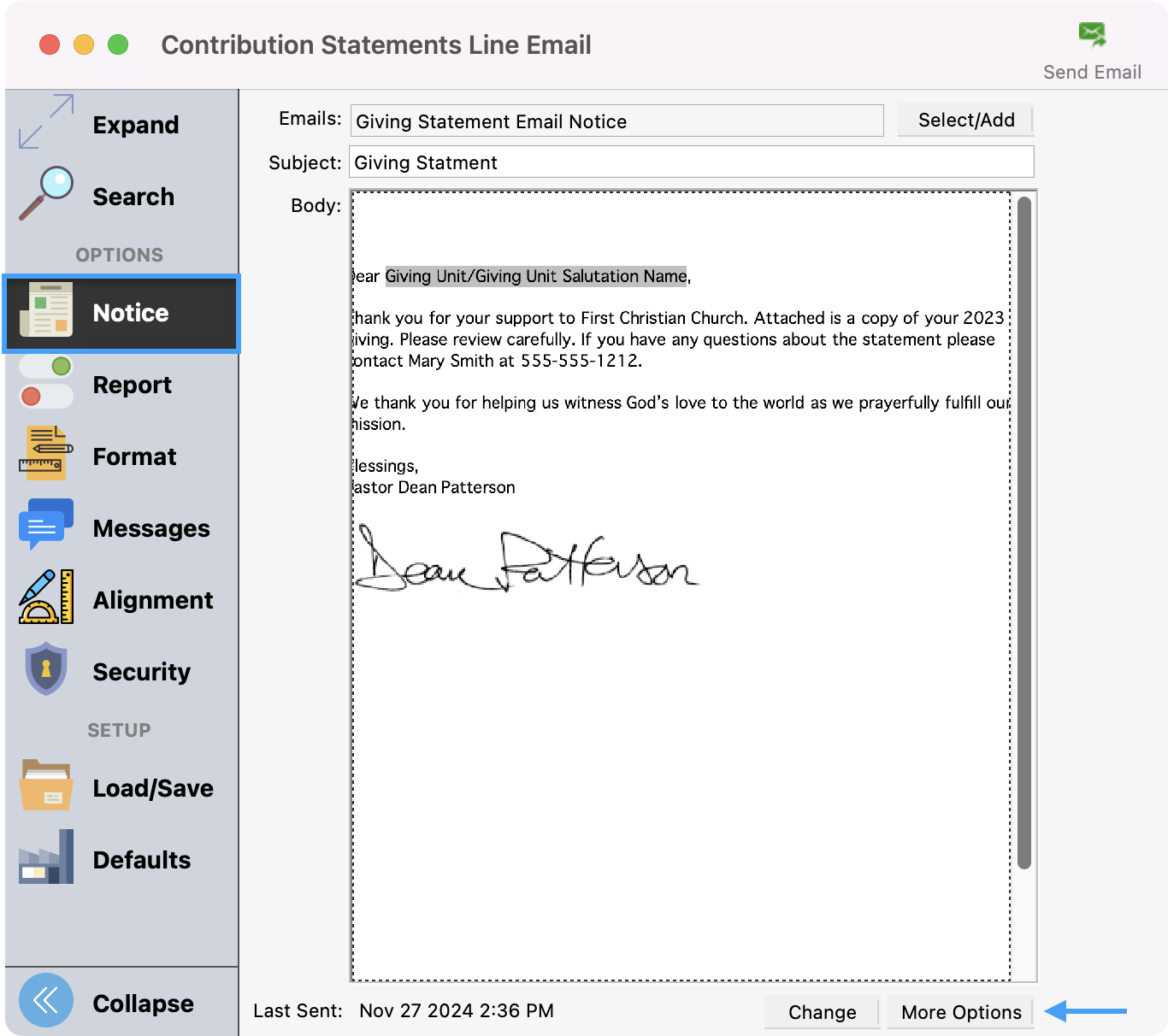Open the Security shield icon

tap(46, 669)
